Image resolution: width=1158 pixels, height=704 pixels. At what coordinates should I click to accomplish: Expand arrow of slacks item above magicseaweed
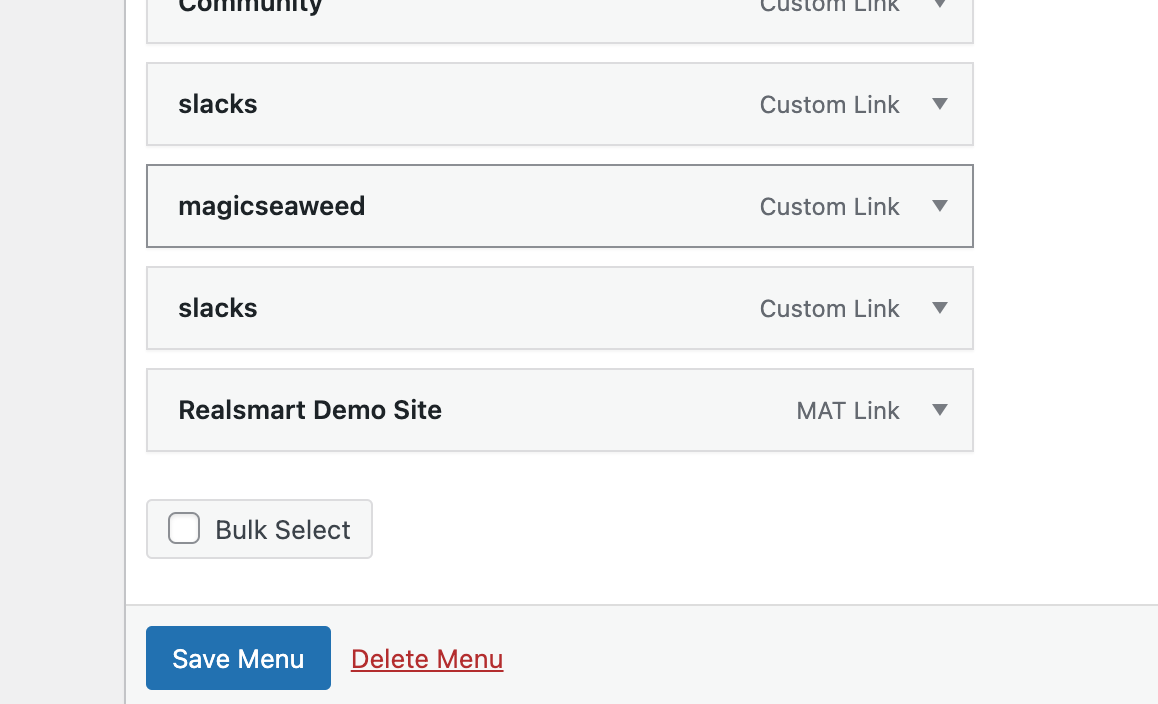click(939, 104)
